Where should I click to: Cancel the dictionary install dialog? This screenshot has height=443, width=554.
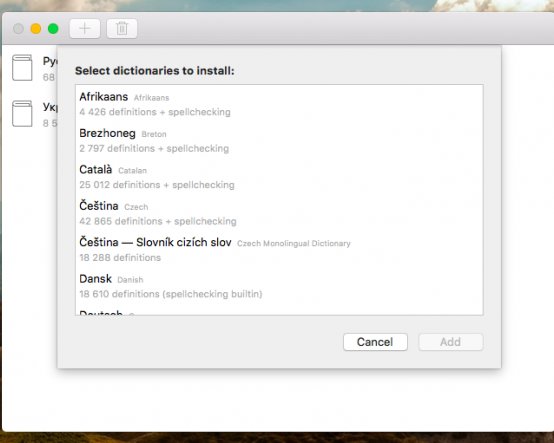(375, 342)
